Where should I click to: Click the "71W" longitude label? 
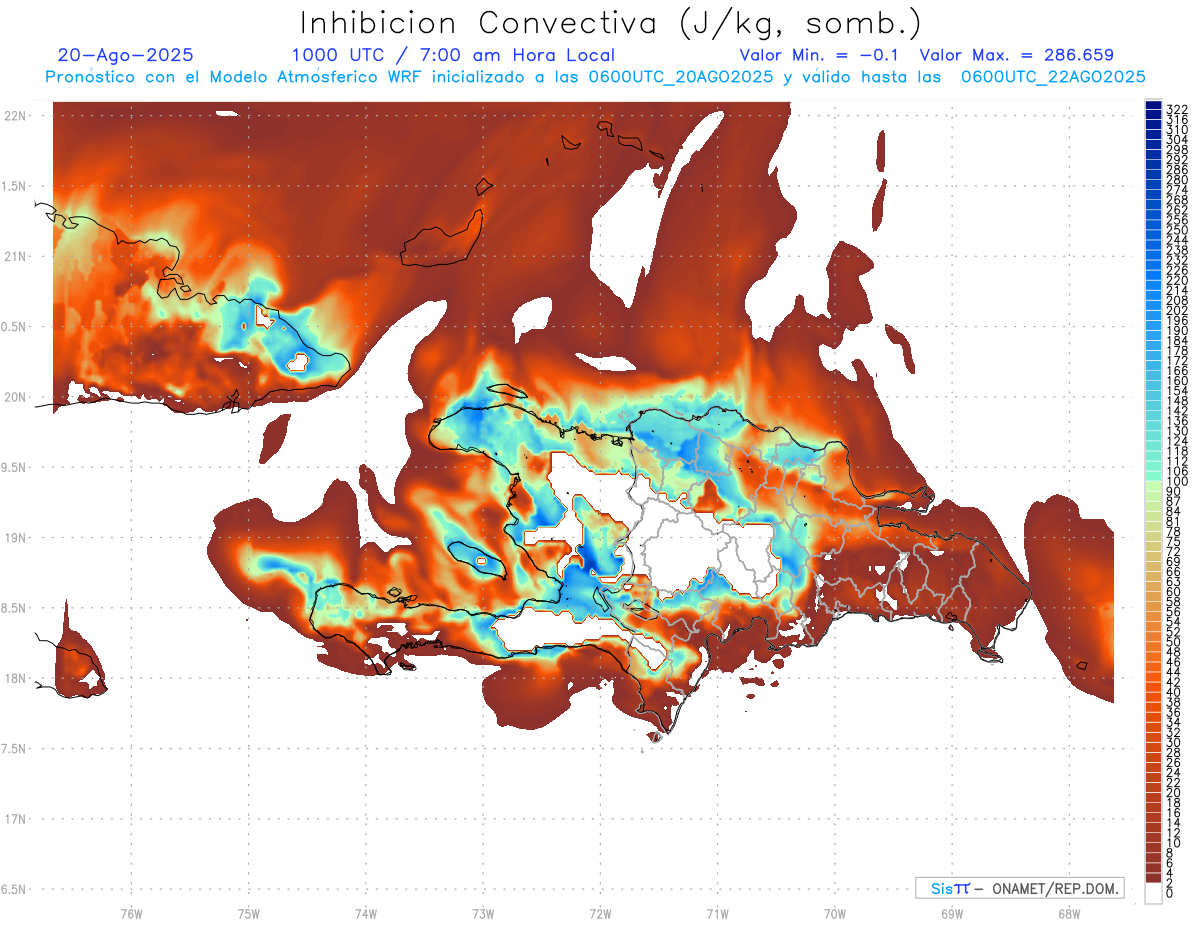[717, 913]
